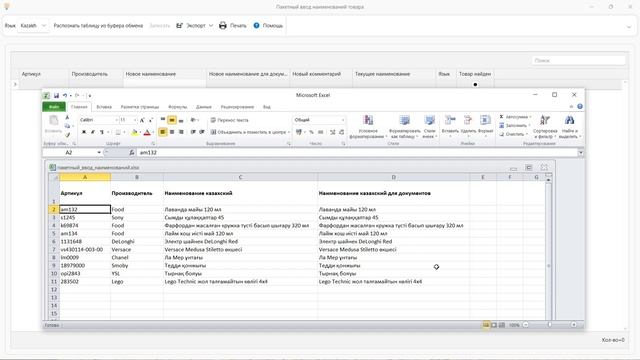
Task: Open the number format Общий dropdown
Action: pyautogui.click(x=343, y=120)
